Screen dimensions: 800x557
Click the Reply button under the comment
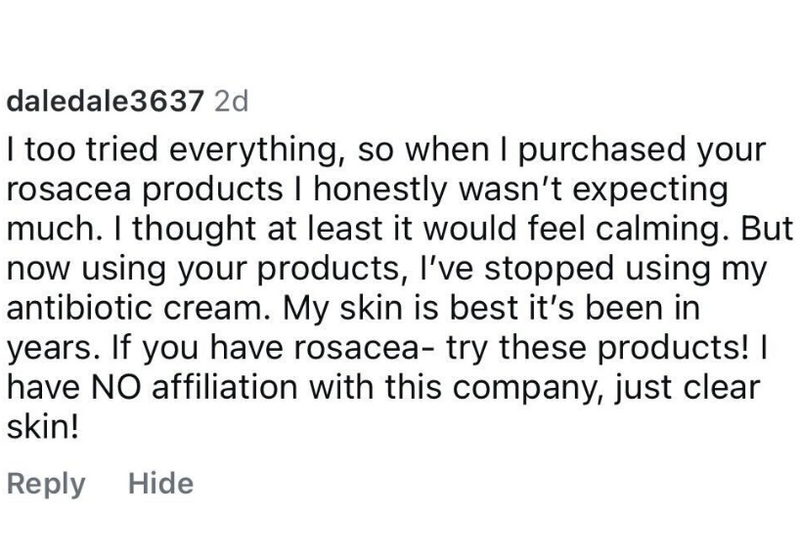[x=46, y=484]
